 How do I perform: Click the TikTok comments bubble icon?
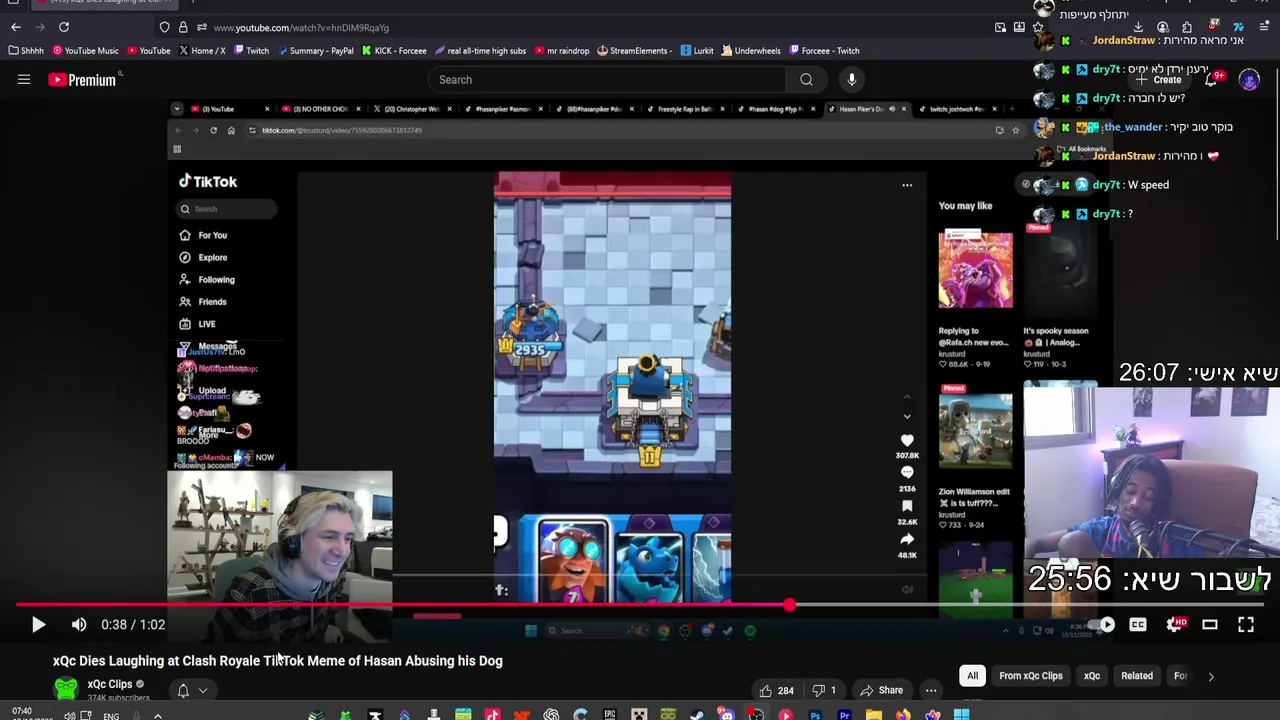click(907, 473)
